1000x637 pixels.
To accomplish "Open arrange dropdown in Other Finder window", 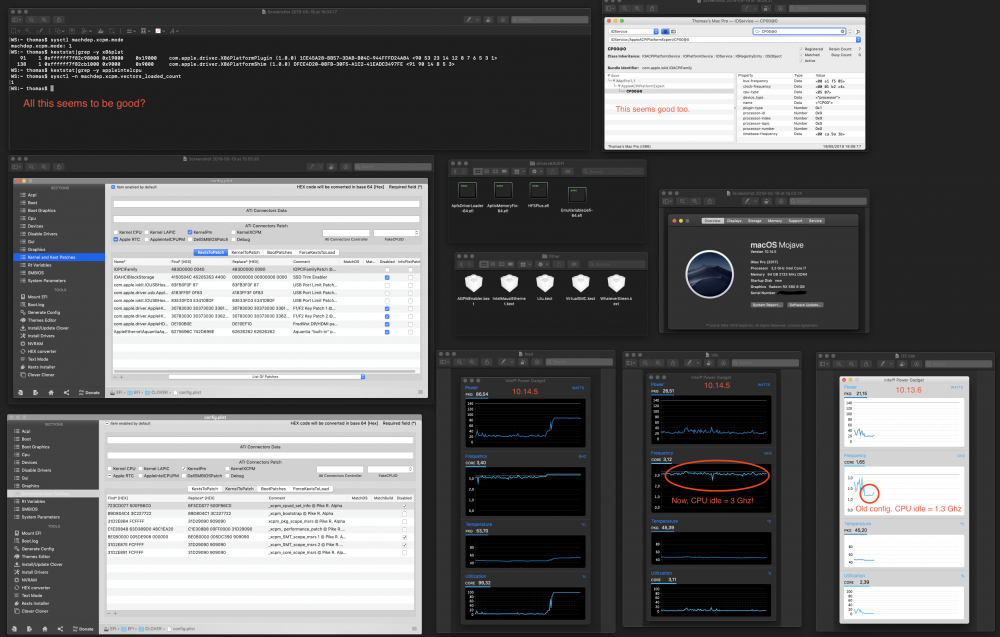I will click(525, 264).
